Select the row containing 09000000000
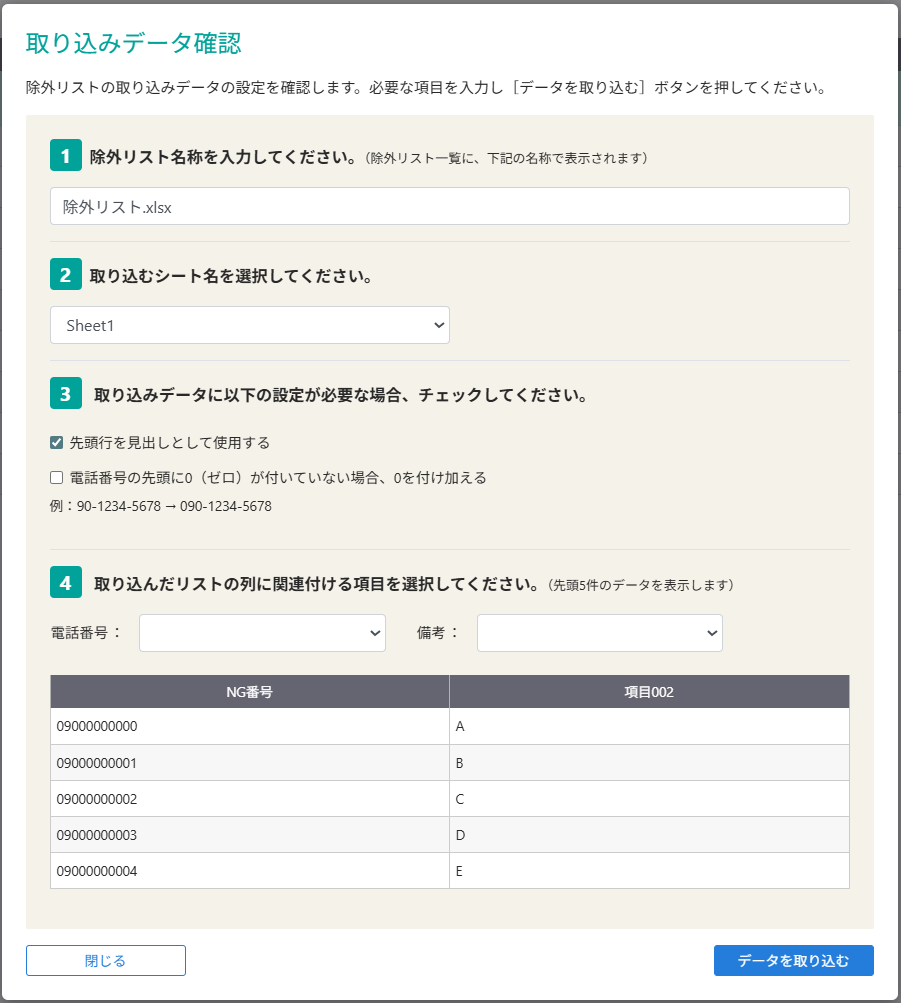This screenshot has width=901, height=1003. click(249, 726)
